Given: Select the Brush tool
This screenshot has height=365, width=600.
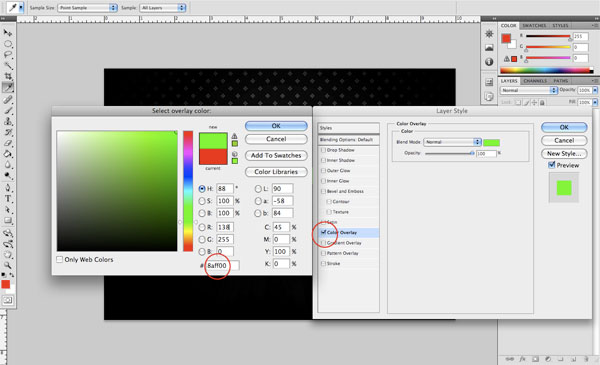Looking at the screenshot, I should click(8, 111).
